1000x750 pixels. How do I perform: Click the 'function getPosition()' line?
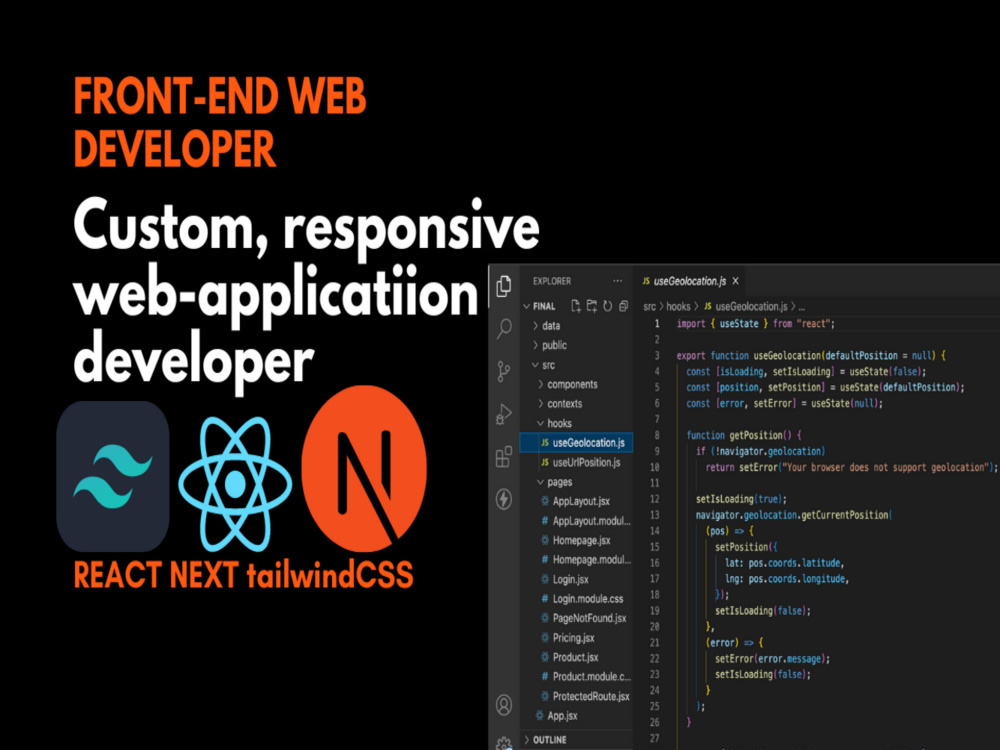click(744, 436)
